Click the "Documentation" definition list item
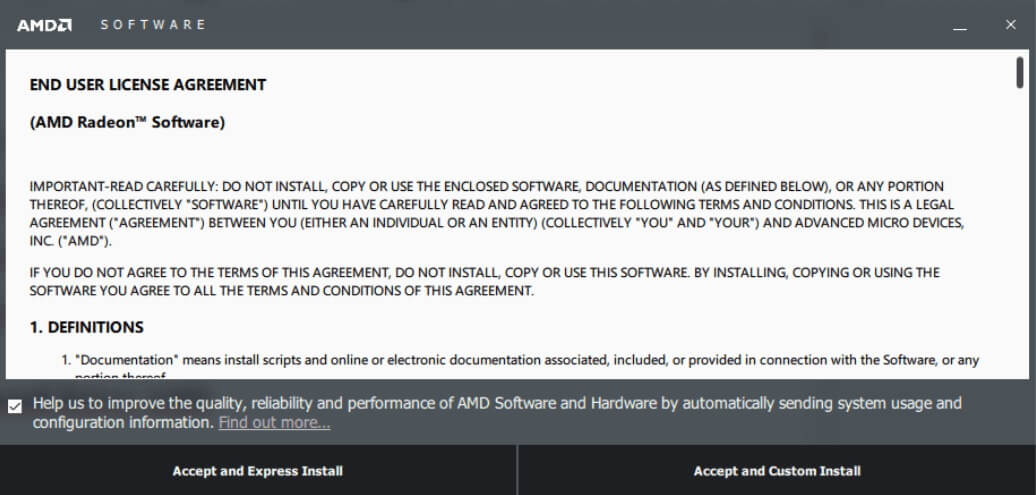The image size is (1036, 495). click(521, 367)
